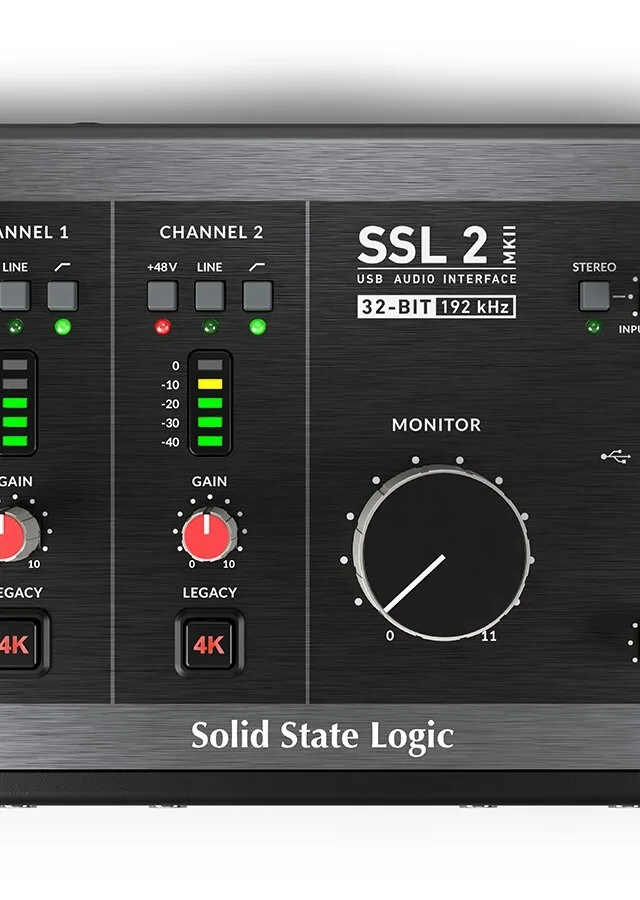
Task: Click the SSL 2 logo
Action: pos(423,245)
